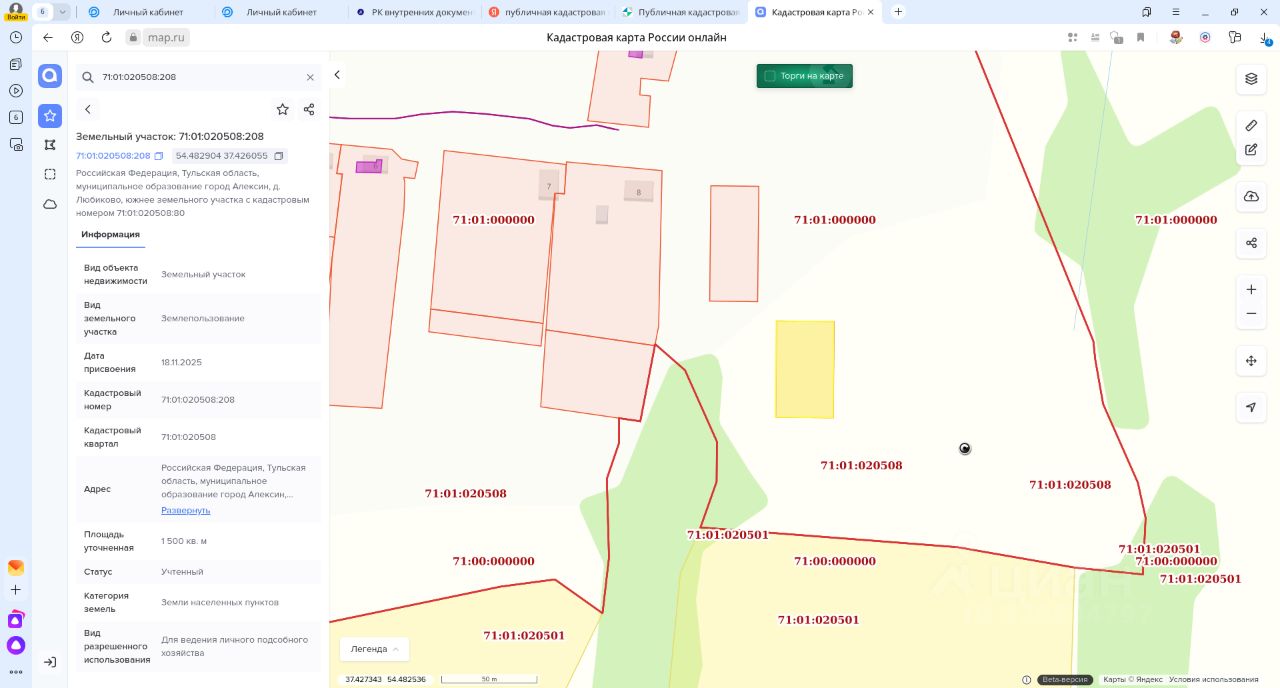Expand the full address via 'Развернуть'

click(186, 510)
